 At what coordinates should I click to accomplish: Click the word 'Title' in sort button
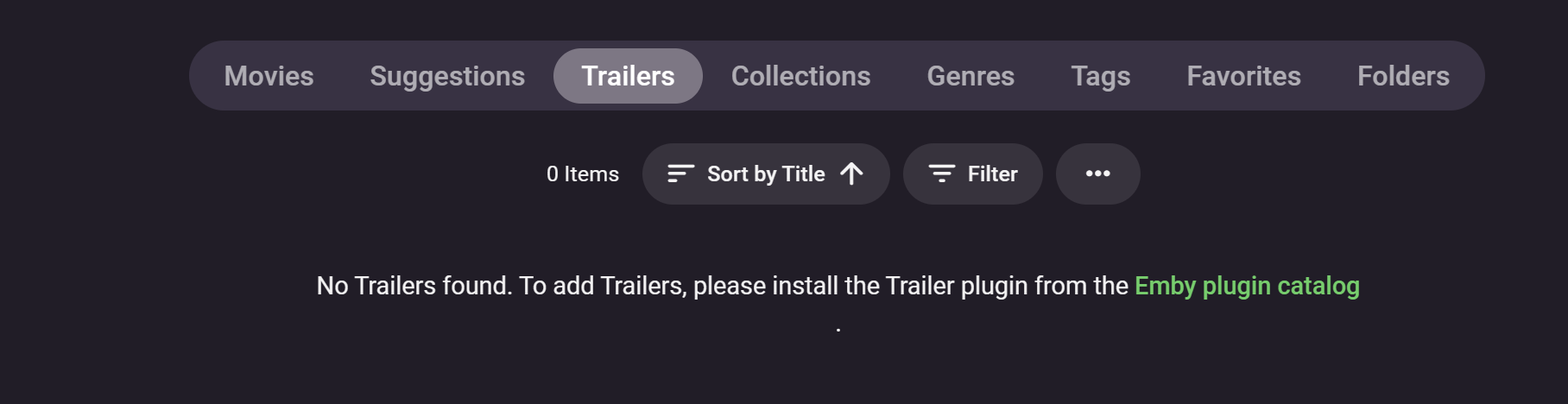click(x=803, y=174)
